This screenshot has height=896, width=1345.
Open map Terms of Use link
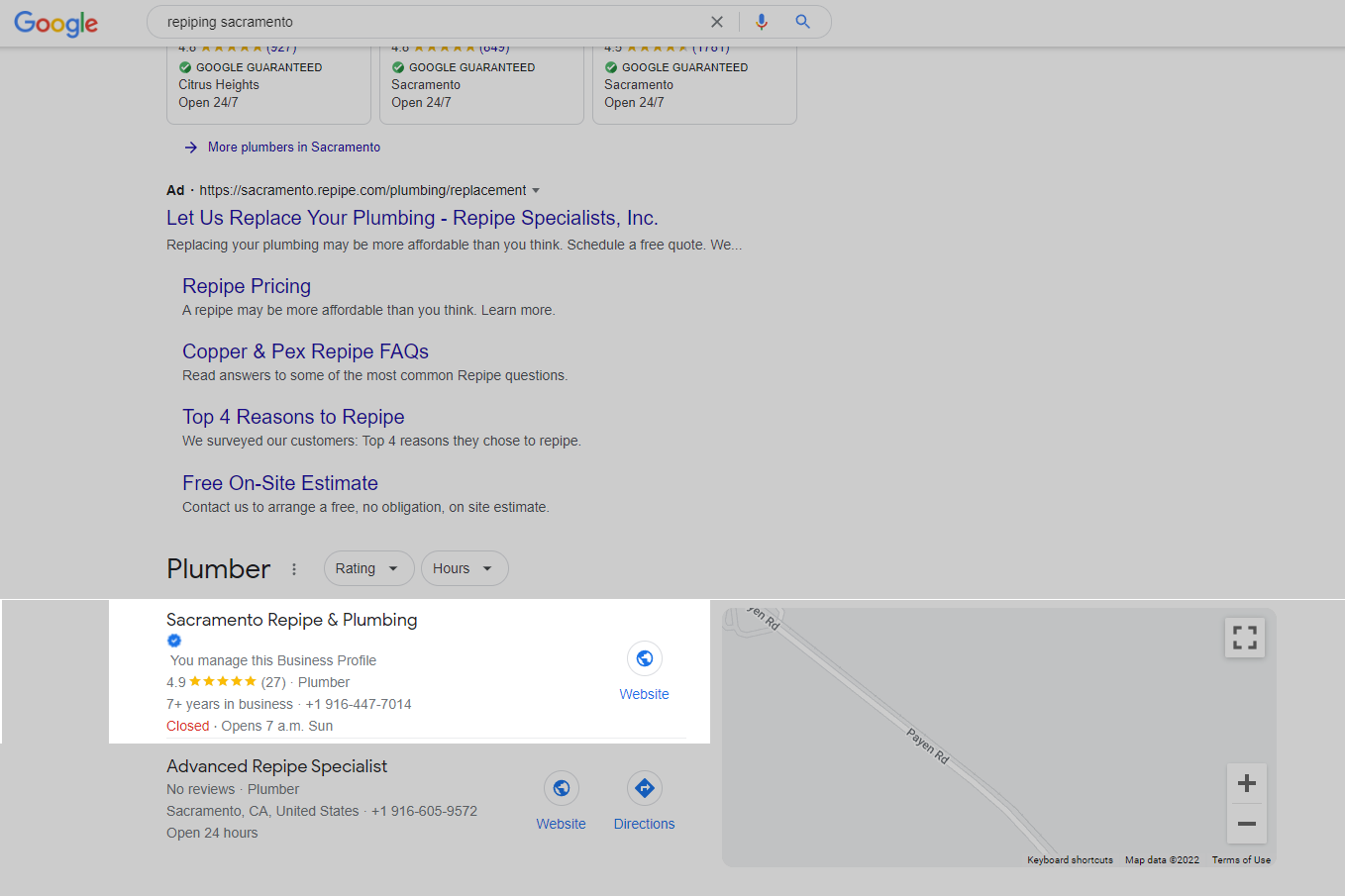tap(1241, 860)
